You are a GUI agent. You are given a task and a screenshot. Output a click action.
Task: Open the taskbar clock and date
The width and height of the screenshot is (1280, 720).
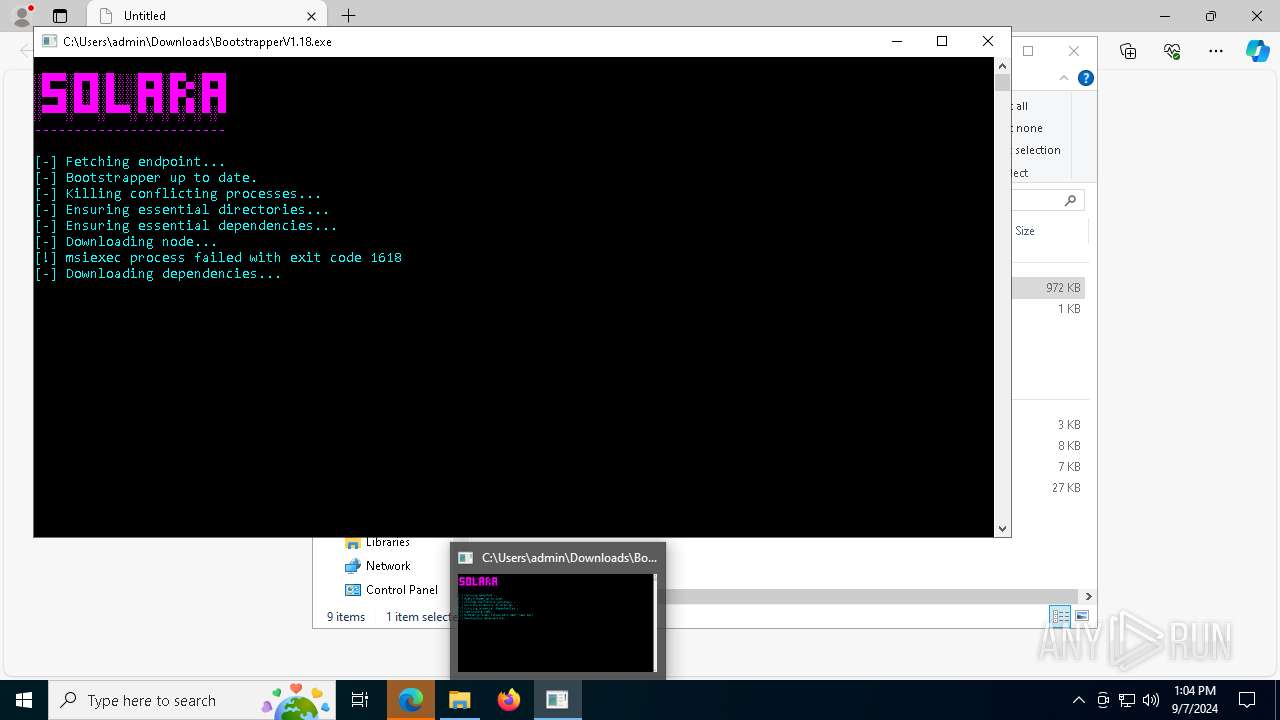1194,700
